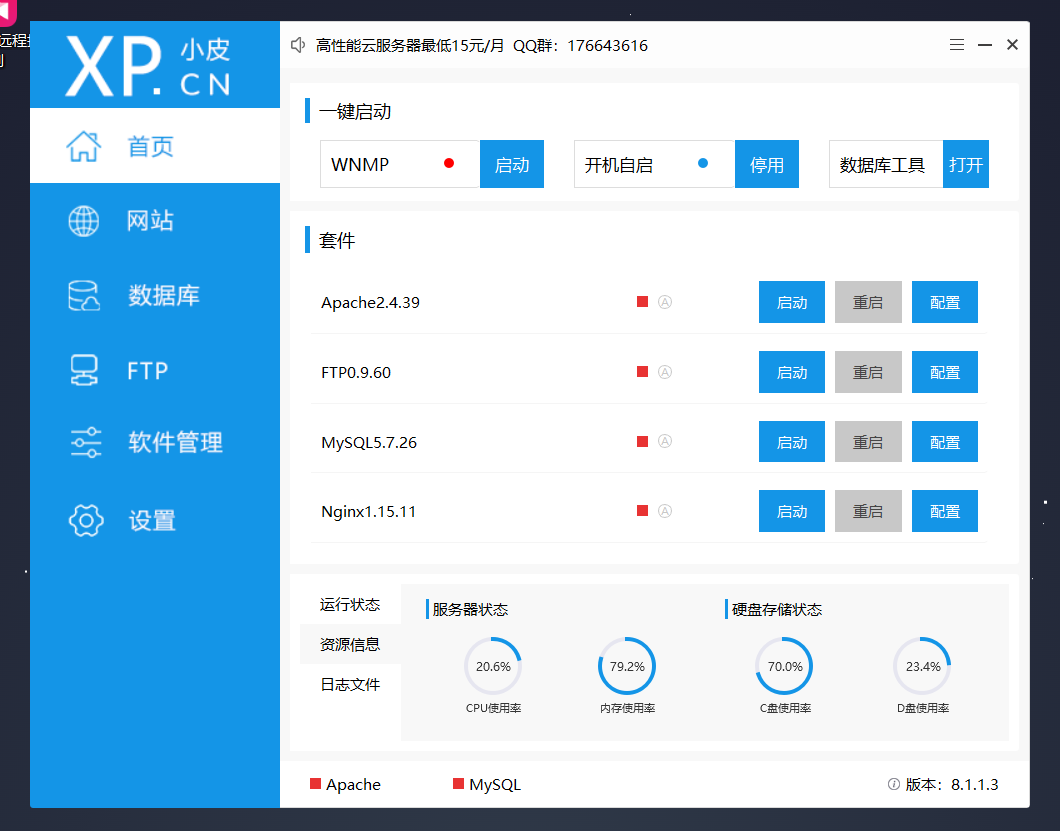Click the red status square next to Nginx1.15.11
Viewport: 1060px width, 831px height.
(641, 510)
